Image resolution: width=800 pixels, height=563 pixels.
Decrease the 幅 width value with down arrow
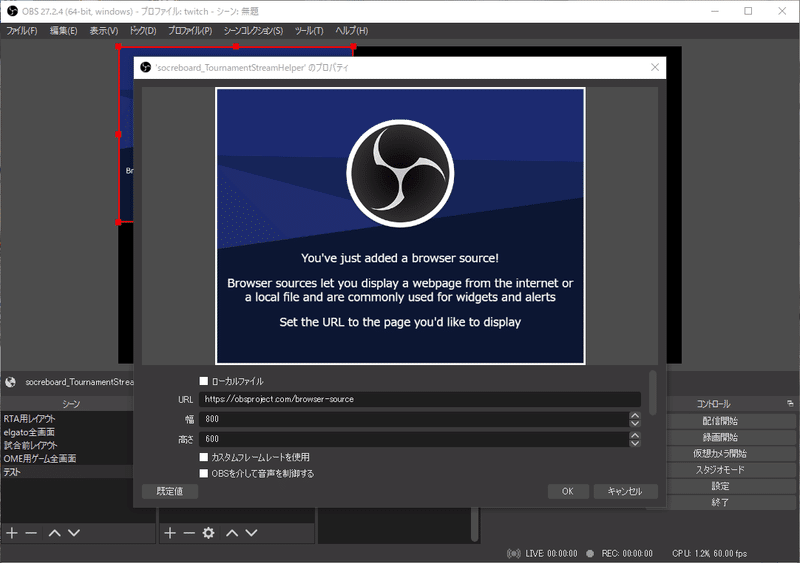click(x=635, y=423)
